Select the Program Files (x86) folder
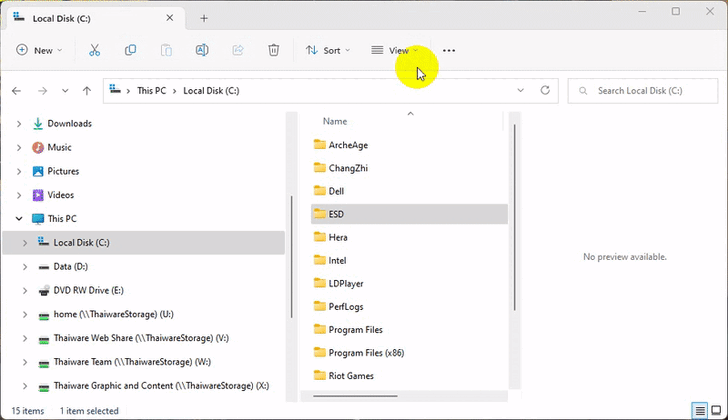This screenshot has height=420, width=728. tap(359, 353)
